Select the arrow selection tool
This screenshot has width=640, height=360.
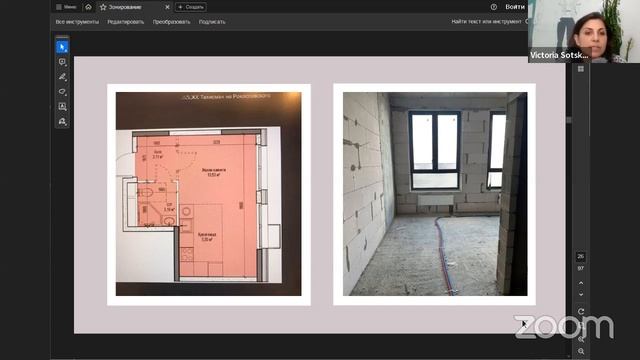click(62, 47)
